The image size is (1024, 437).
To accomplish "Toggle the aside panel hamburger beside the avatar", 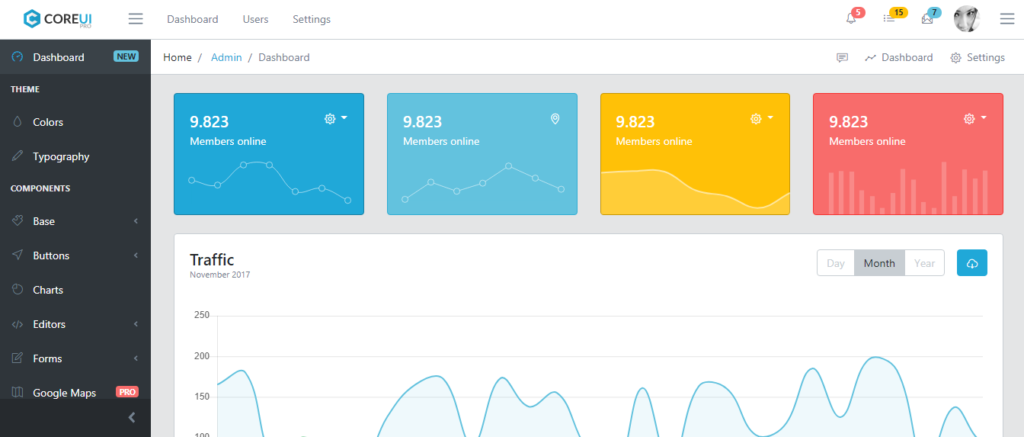I will 1006,19.
